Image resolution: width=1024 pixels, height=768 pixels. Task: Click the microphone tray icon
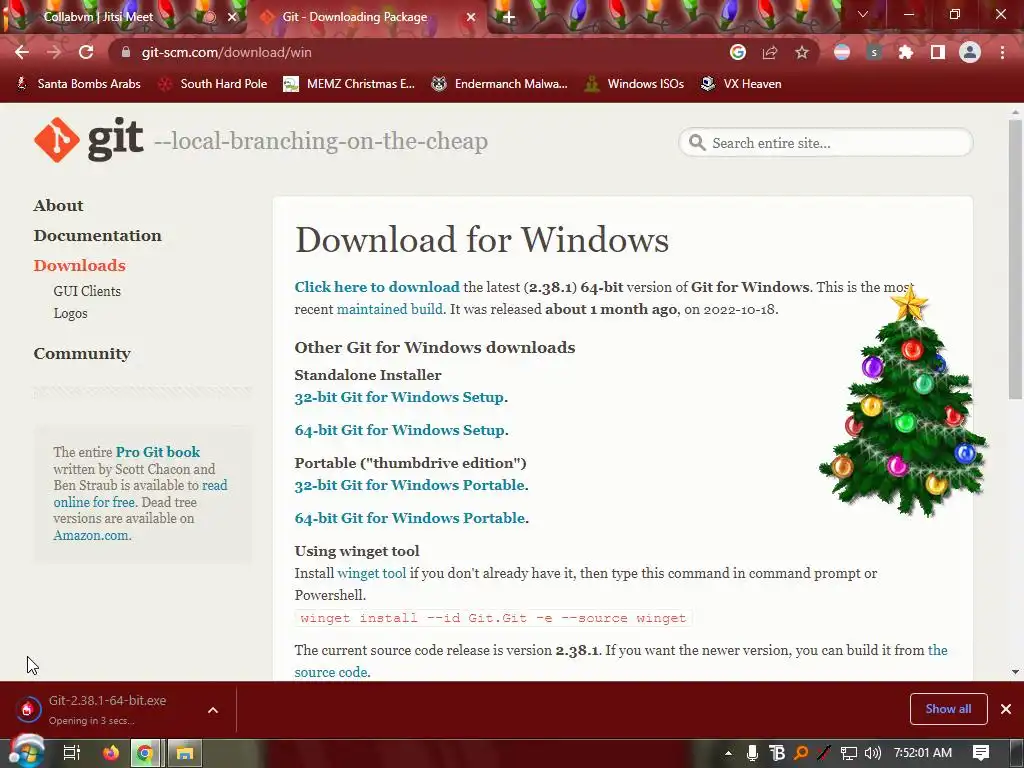point(752,753)
